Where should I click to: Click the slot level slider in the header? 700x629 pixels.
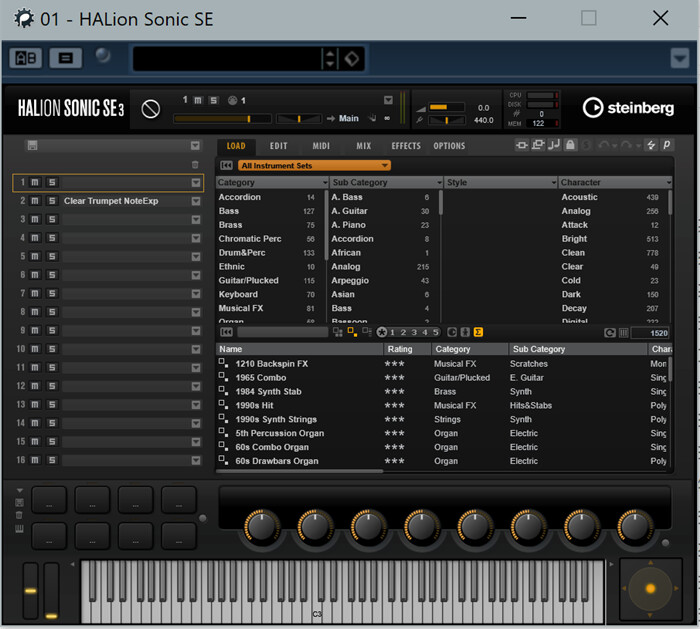pos(222,119)
